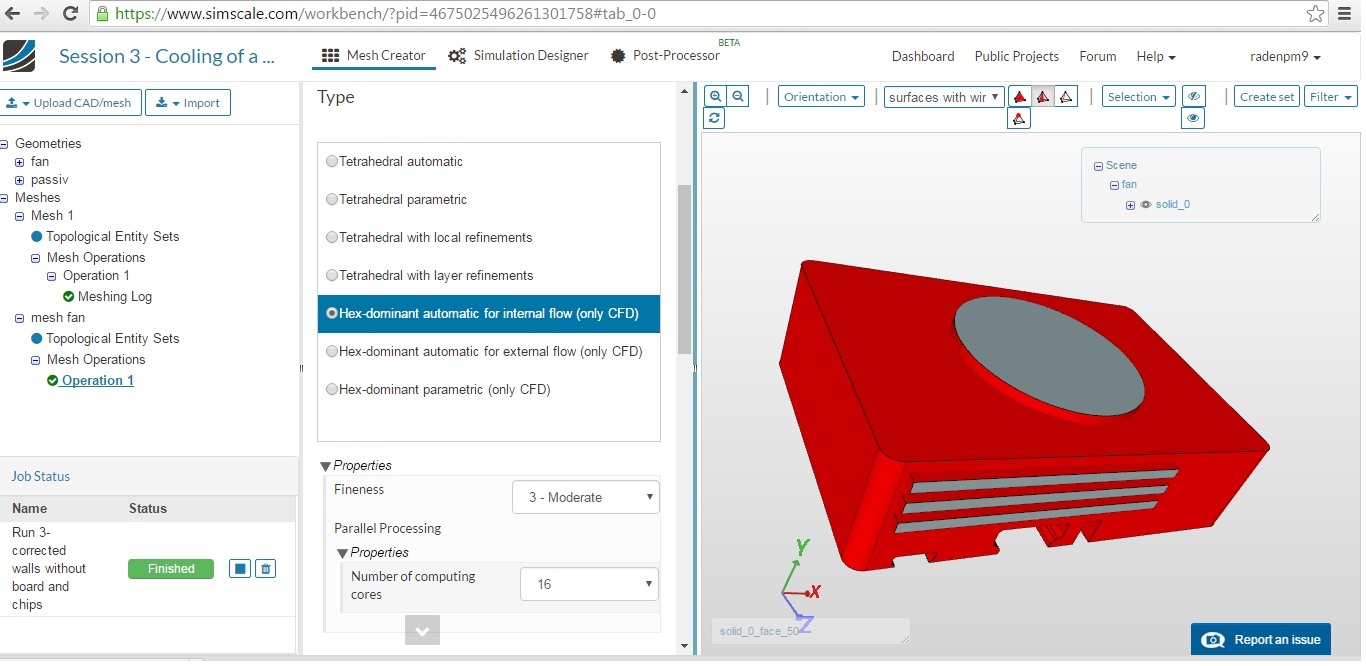Viewport: 1366px width, 666px height.
Task: Open the browser hamburger menu
Action: pos(1345,14)
